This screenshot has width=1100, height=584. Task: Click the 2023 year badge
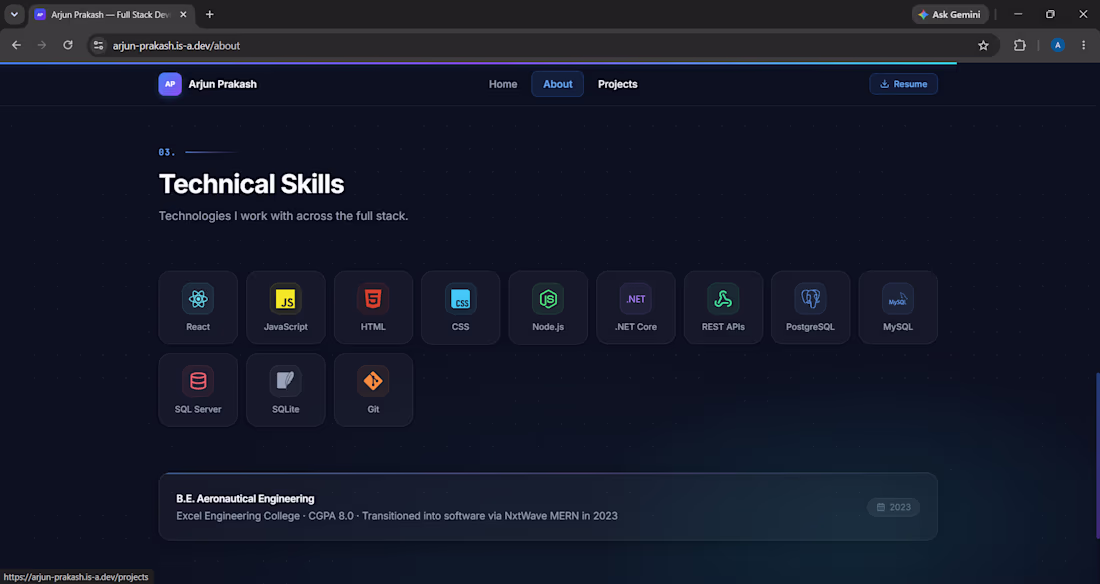pyautogui.click(x=894, y=507)
